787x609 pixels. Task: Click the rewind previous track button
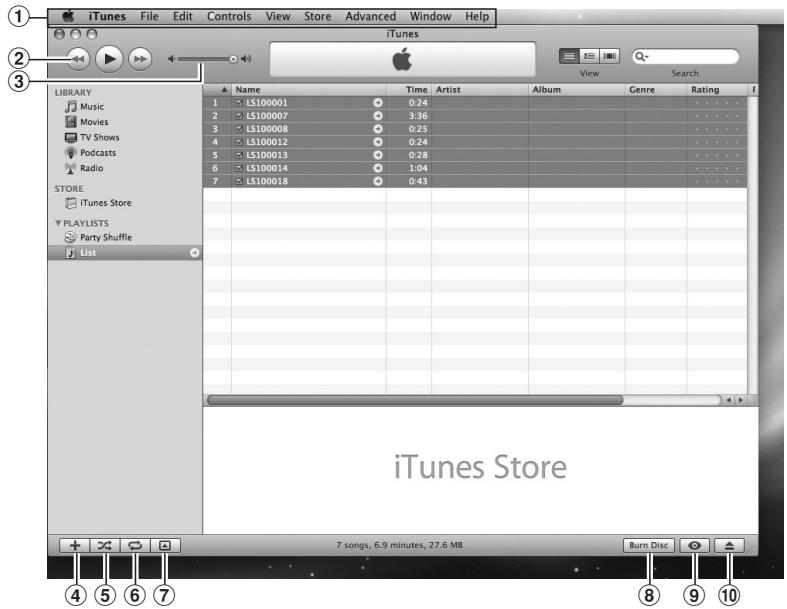[78, 59]
